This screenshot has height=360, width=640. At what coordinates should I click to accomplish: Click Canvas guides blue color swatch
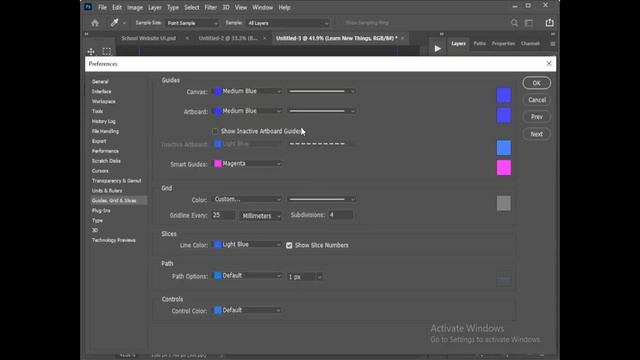(x=504, y=95)
